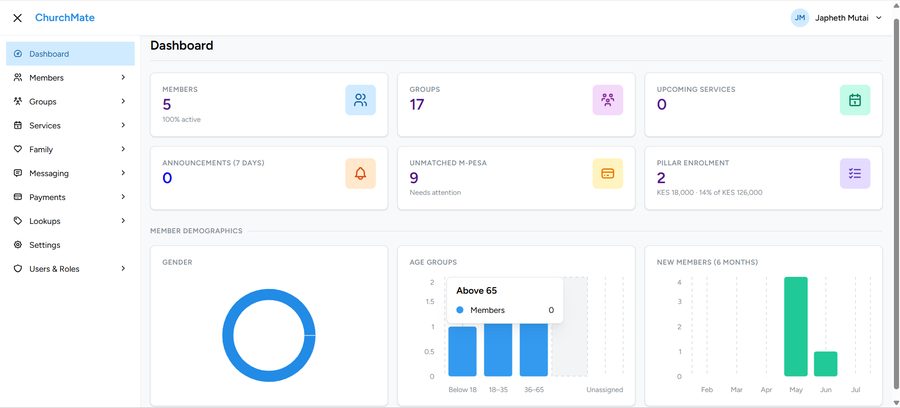This screenshot has height=408, width=900.
Task: Click the 'MEMBER DEMOGRAPHICS' section heading
Action: 196,231
